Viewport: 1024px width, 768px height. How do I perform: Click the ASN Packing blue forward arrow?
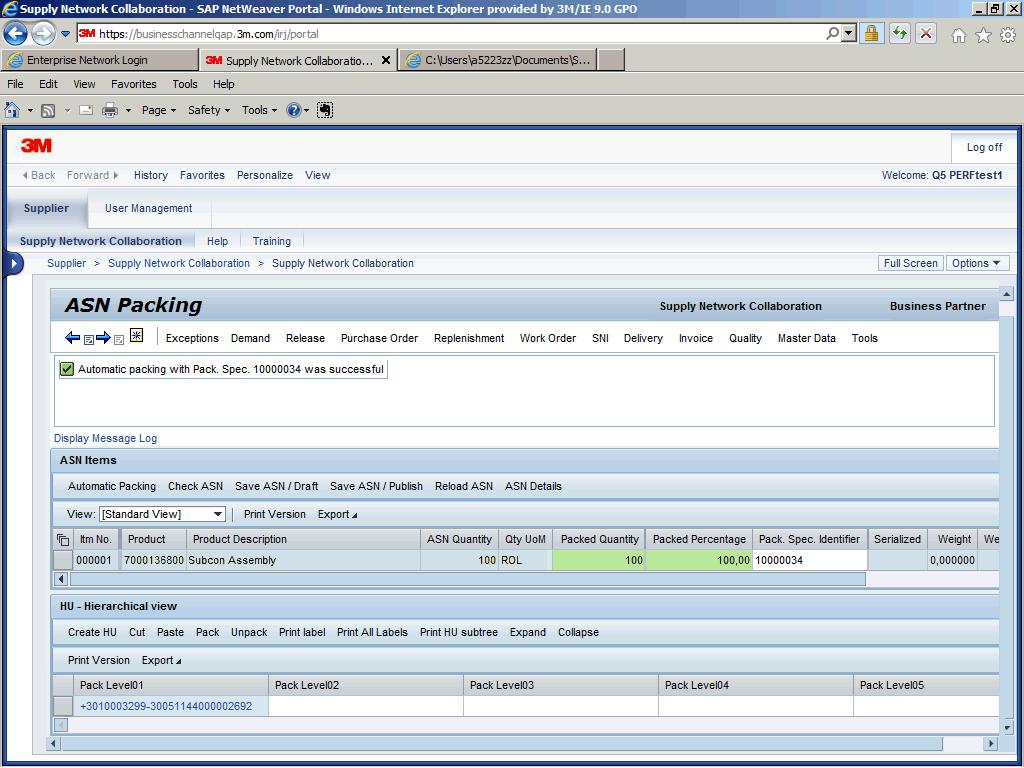click(103, 338)
